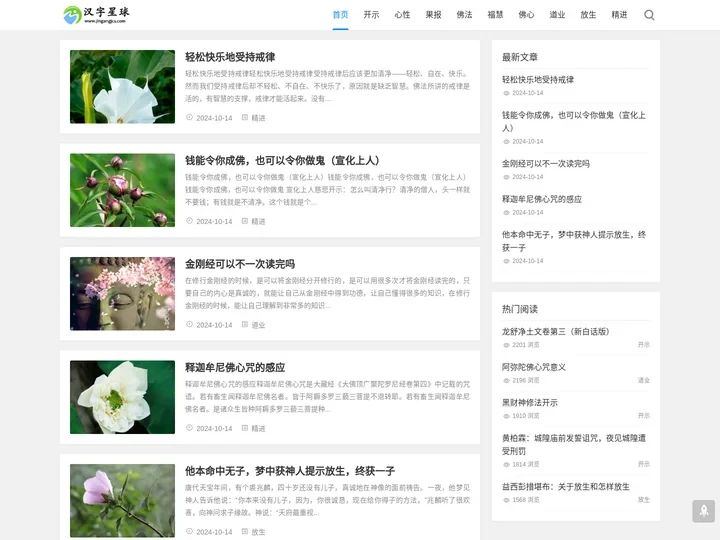Viewport: 720px width, 540px height.
Task: Open main-list article 钱能令你成佛，也可以令你做鬼
Action: click(282, 160)
